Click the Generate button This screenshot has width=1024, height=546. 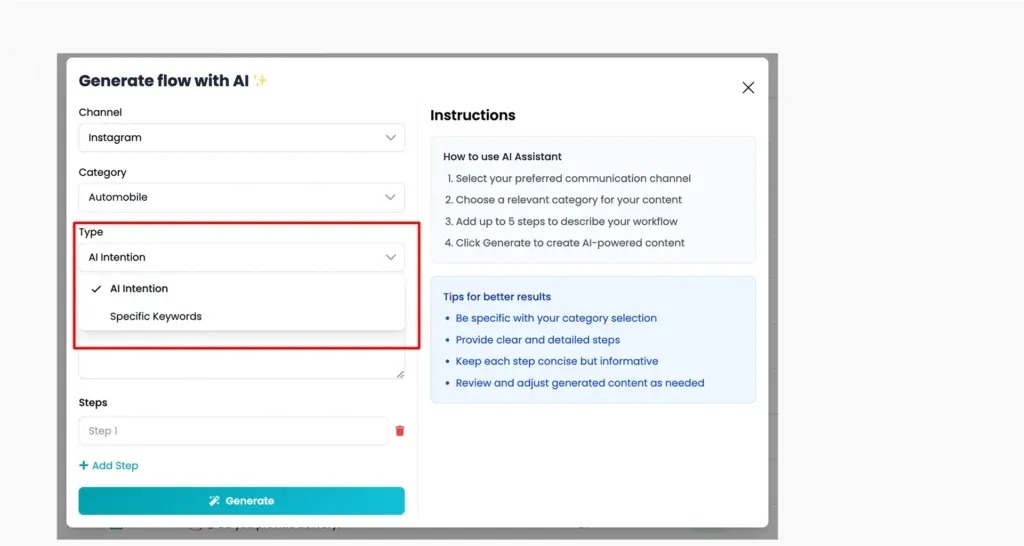click(242, 501)
